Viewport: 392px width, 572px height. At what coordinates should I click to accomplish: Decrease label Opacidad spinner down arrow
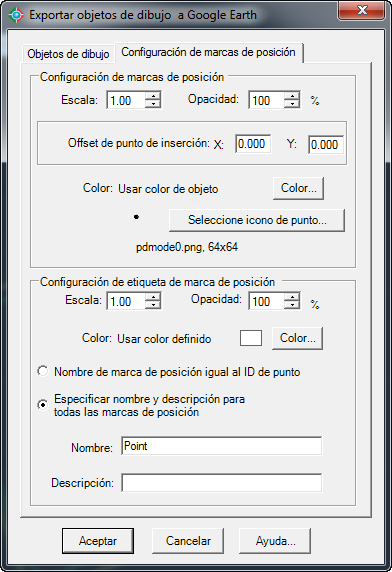point(292,305)
